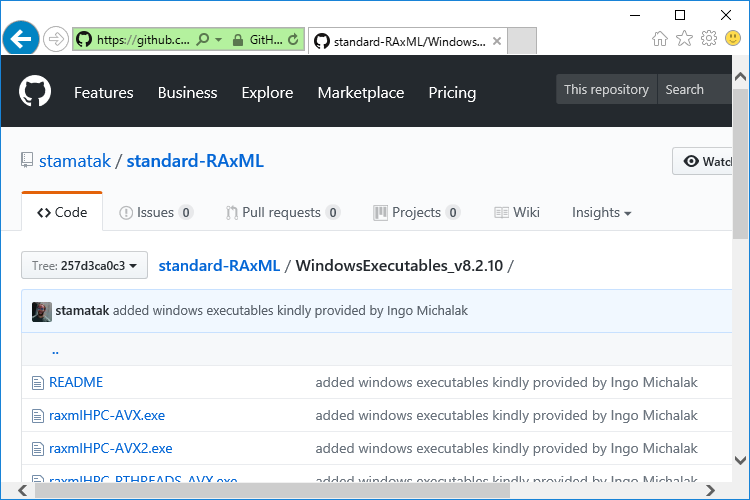This screenshot has height=500, width=750.
Task: Click the This repository search scope
Action: click(607, 89)
